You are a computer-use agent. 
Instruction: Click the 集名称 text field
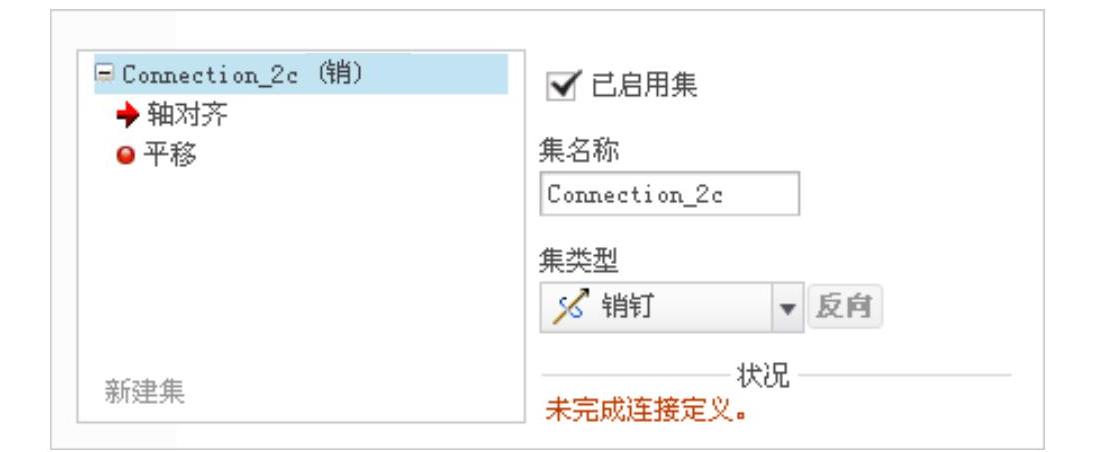(x=670, y=194)
